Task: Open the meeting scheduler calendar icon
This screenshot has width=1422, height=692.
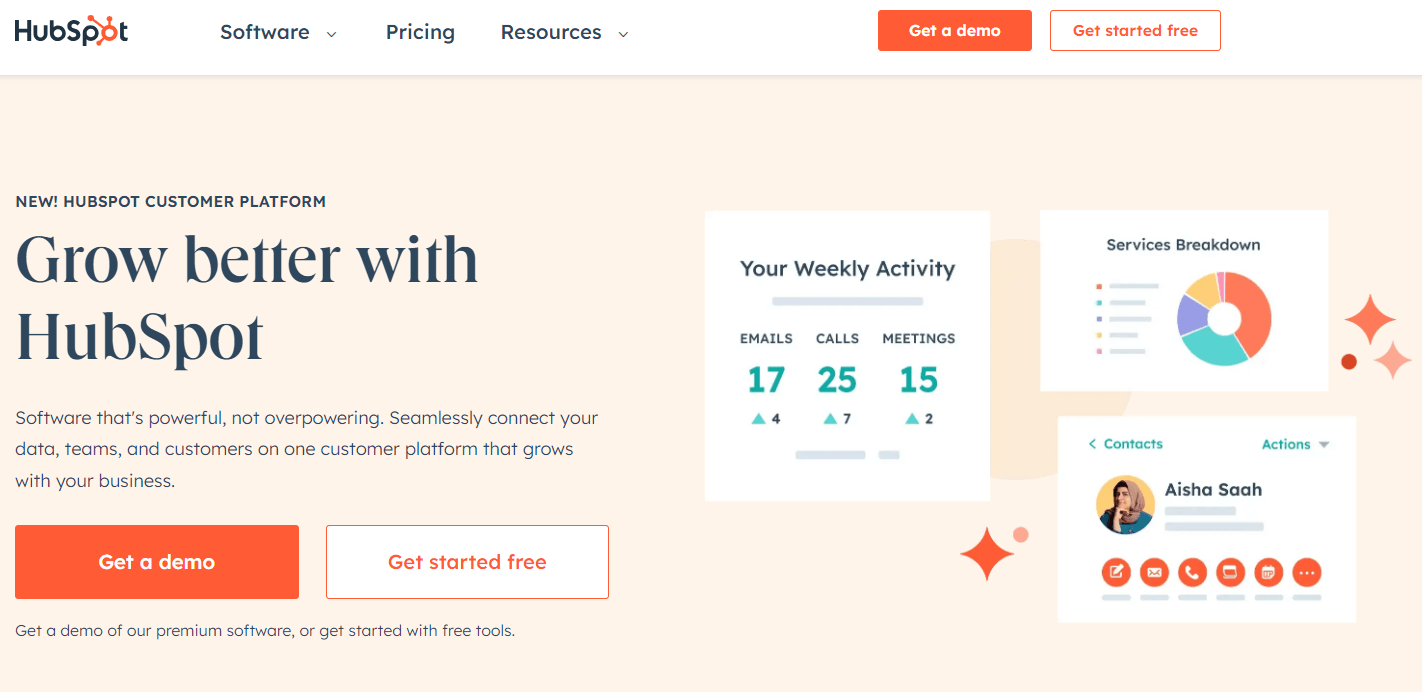Action: pos(1268,572)
